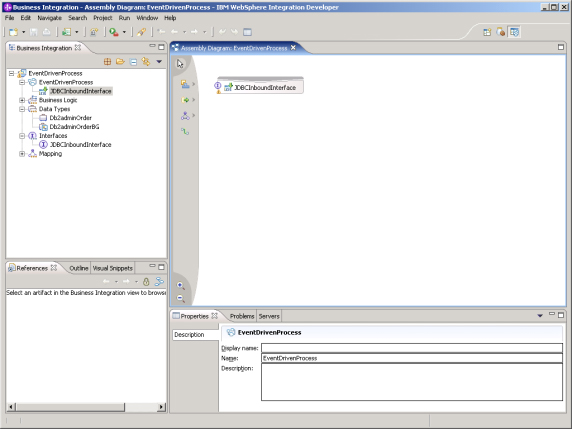Switch to the Problems tab
Screen dimensions: 572x429
242,316
